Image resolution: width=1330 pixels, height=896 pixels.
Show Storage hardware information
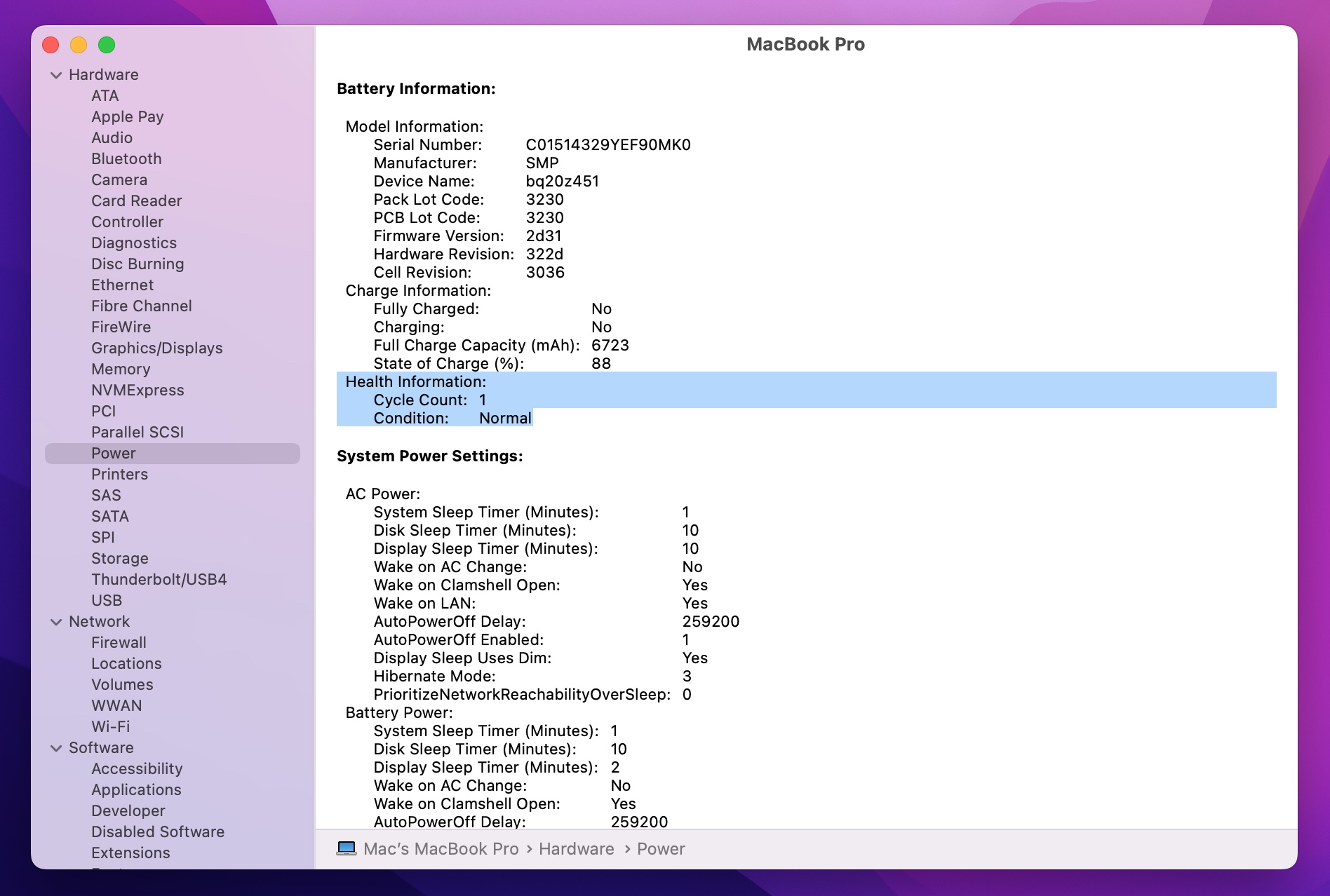click(119, 559)
